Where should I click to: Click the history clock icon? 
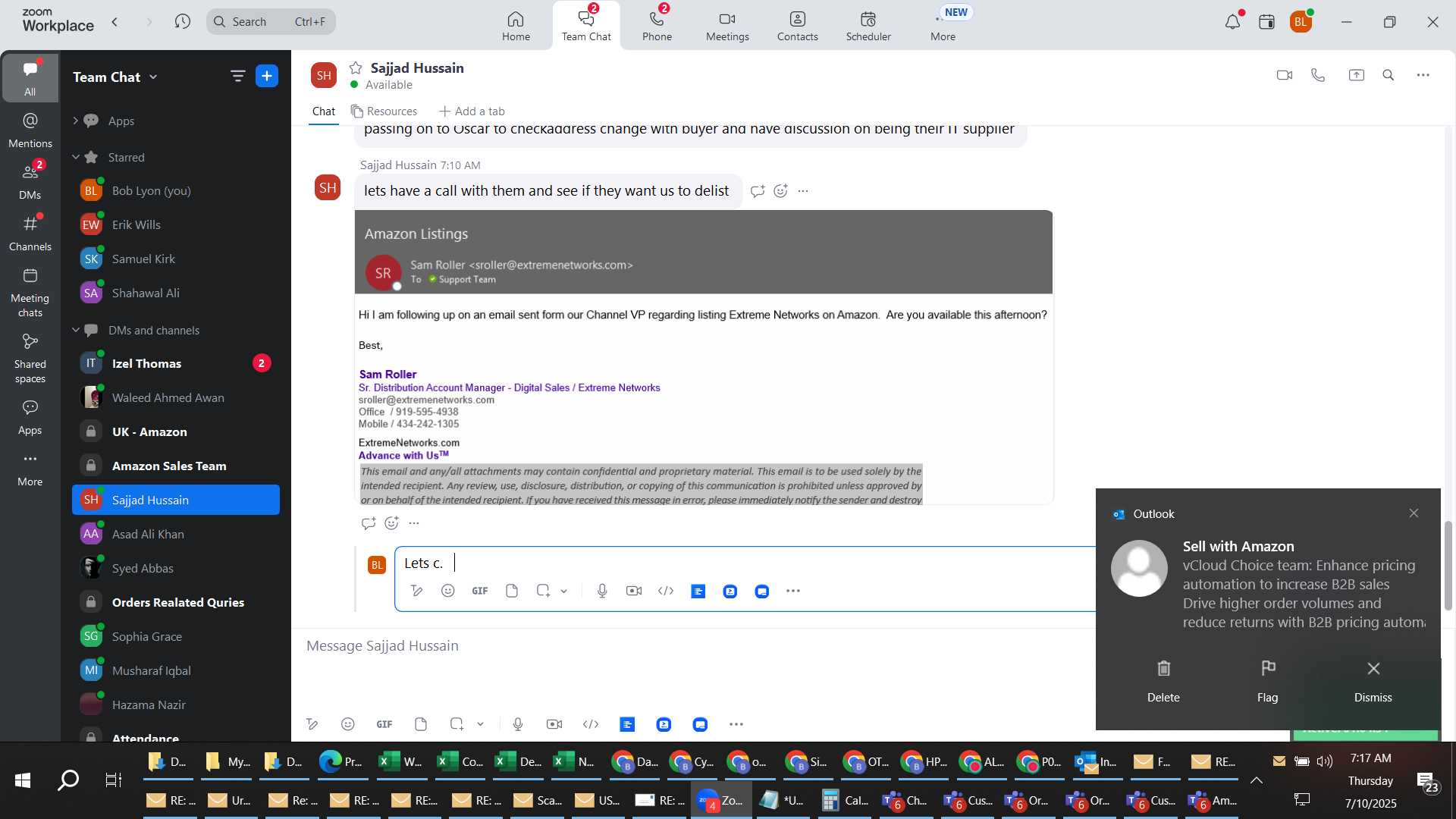point(182,22)
